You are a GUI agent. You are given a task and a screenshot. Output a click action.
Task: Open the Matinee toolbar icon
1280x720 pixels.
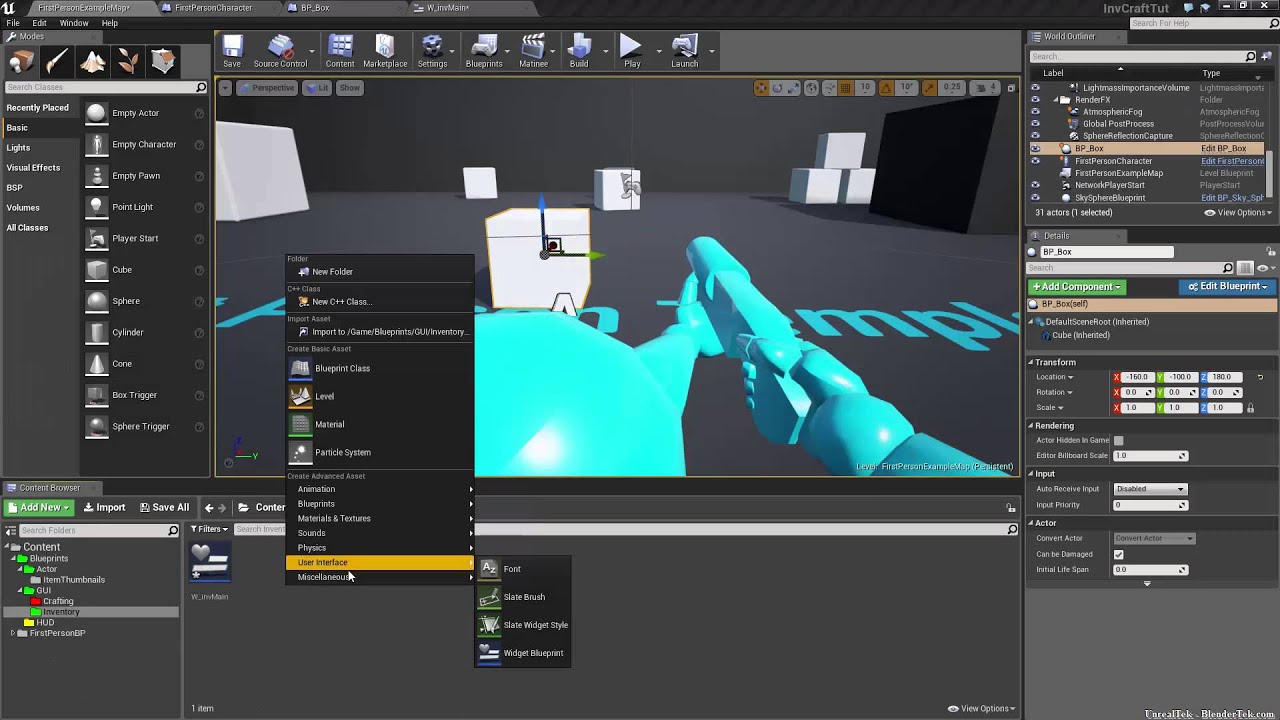pyautogui.click(x=533, y=51)
